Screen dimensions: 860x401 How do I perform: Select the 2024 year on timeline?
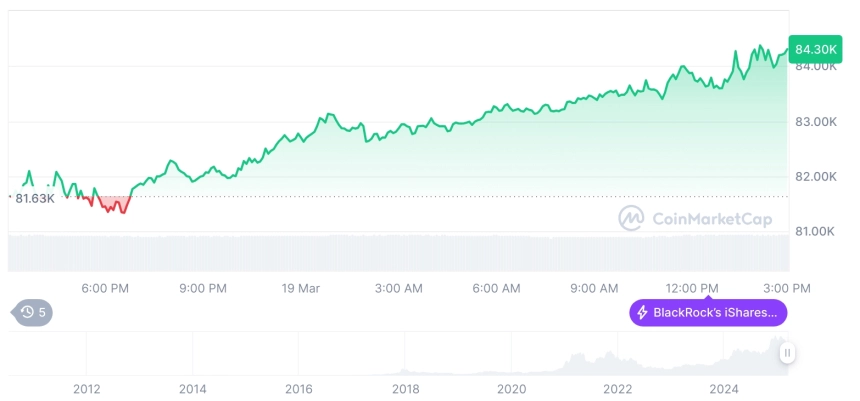pos(724,389)
